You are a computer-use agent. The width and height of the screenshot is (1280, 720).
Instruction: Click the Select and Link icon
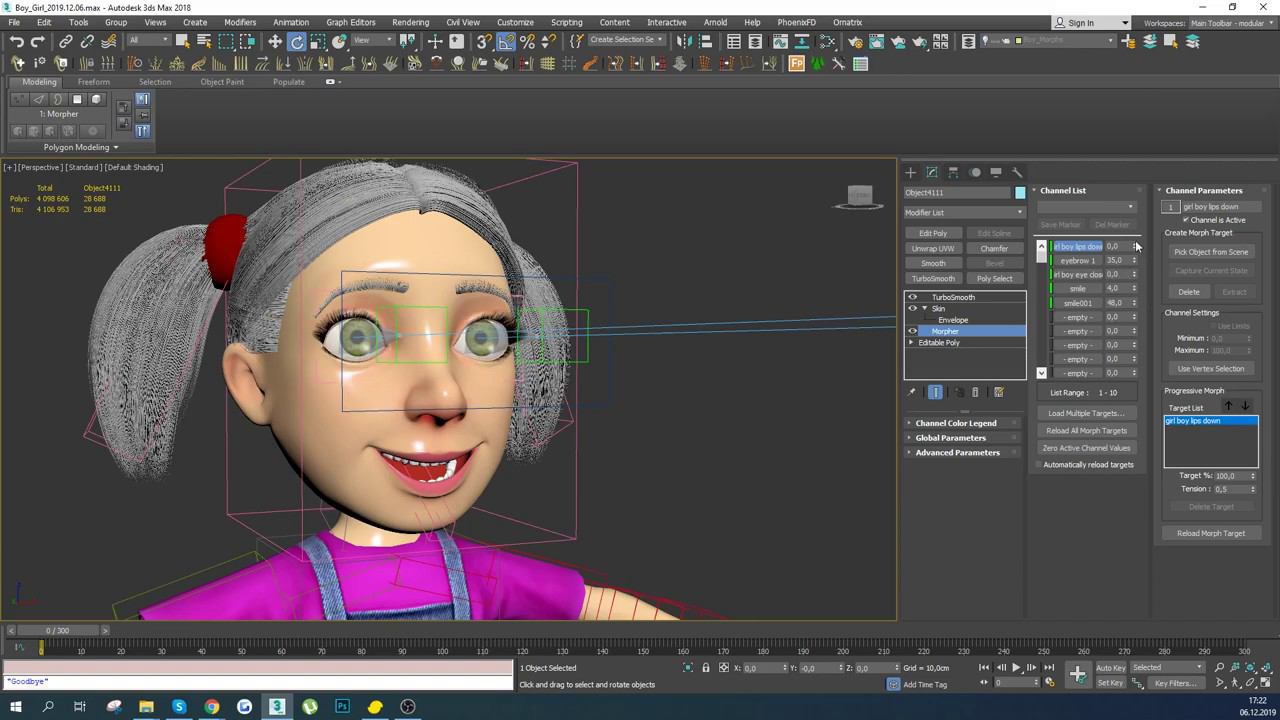point(66,41)
